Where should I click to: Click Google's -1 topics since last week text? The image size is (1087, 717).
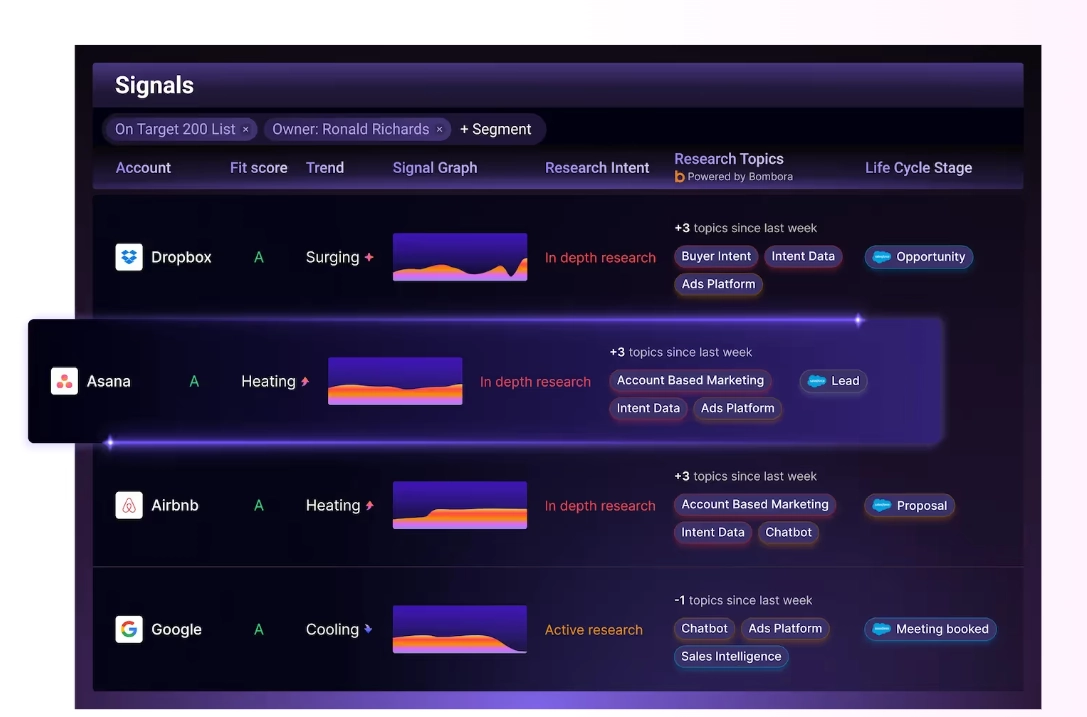742,601
